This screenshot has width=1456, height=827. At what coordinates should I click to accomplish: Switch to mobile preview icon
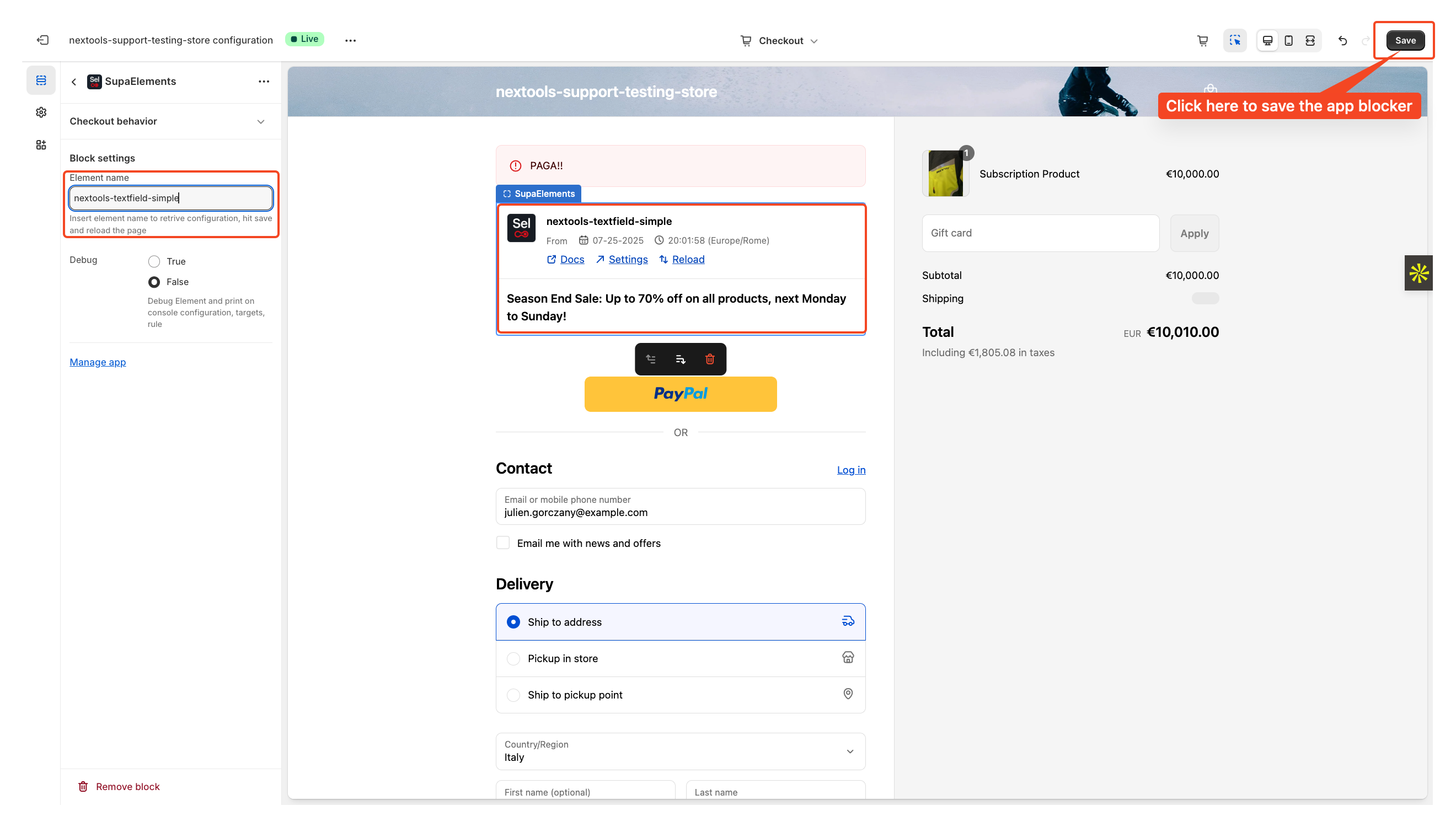click(1288, 40)
